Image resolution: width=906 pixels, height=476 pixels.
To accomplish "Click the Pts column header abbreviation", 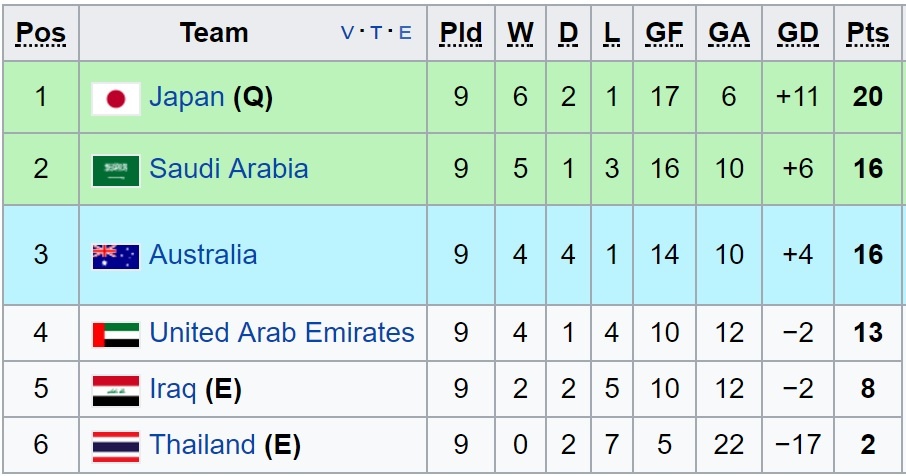I will 867,33.
